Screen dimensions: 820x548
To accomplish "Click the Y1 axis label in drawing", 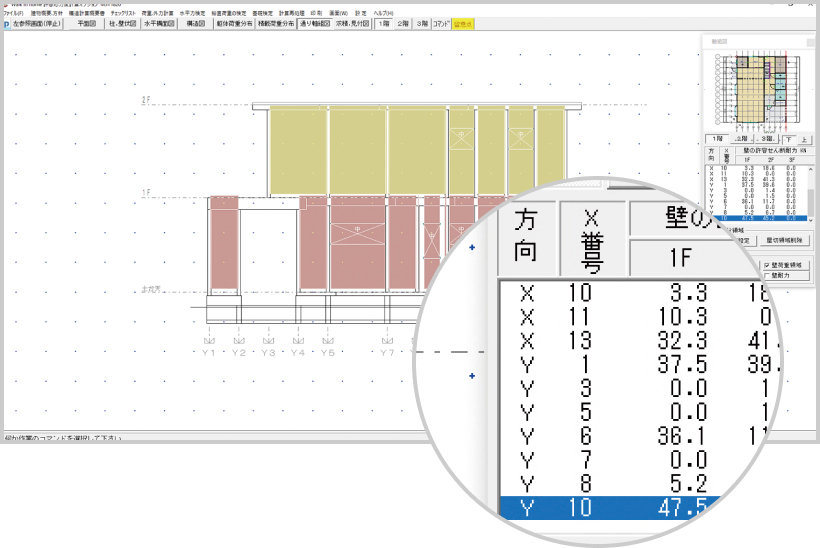I will tap(209, 353).
